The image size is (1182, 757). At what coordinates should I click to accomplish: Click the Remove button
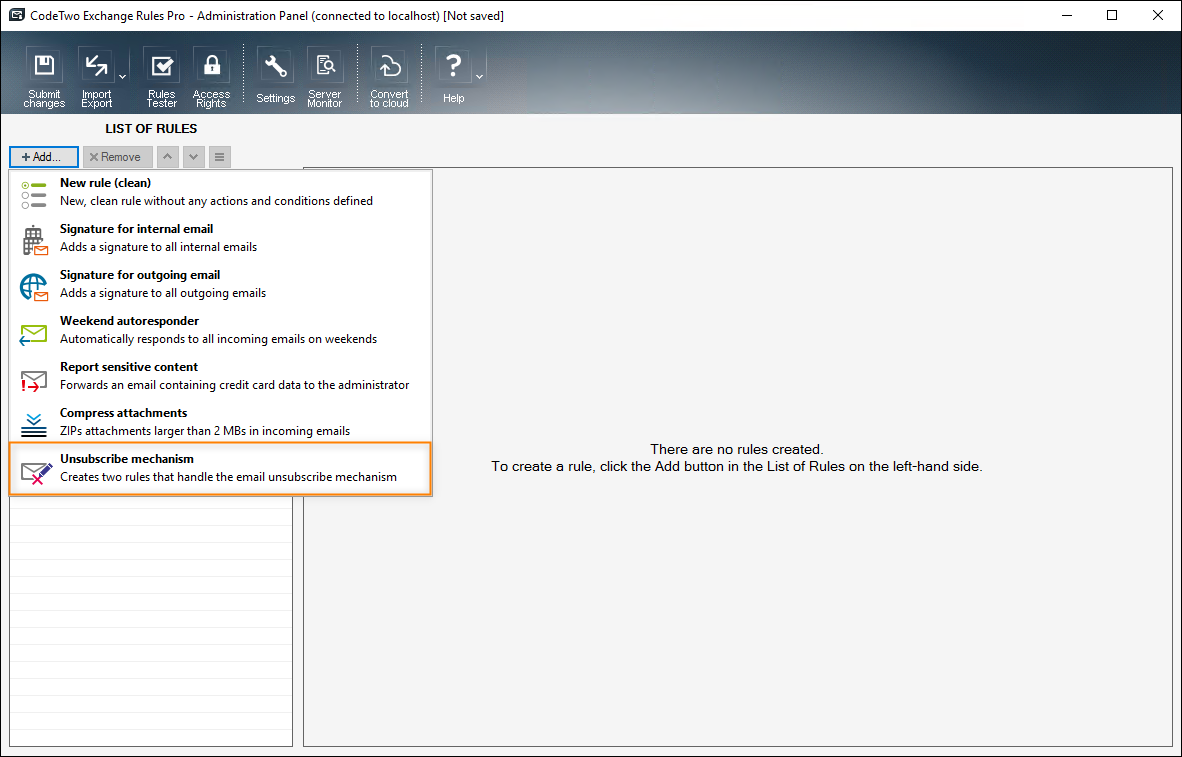(118, 157)
